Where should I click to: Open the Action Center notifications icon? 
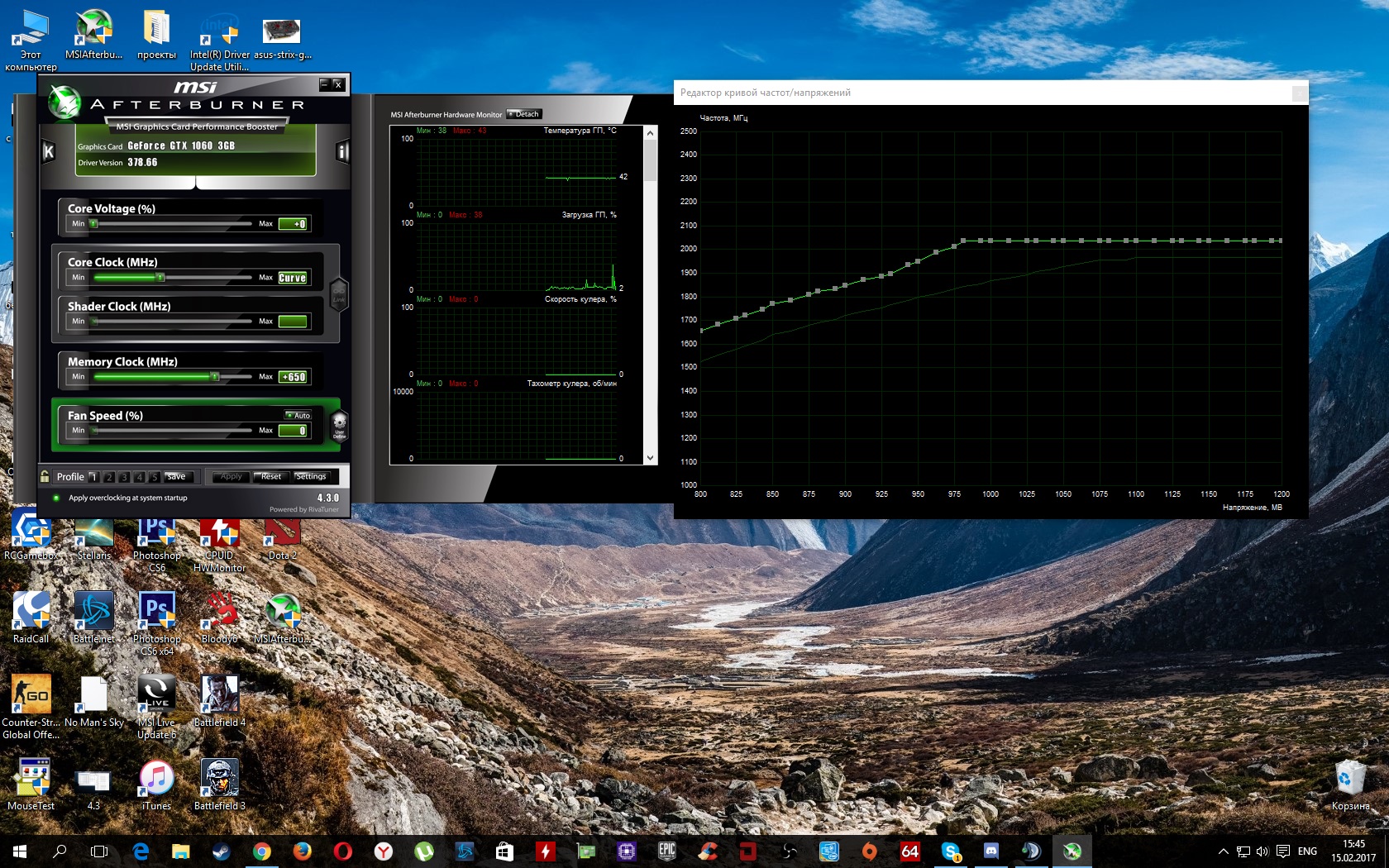pyautogui.click(x=1283, y=851)
